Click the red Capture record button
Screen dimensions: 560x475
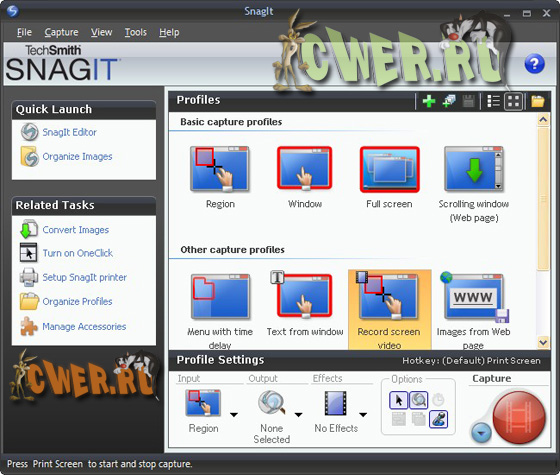point(519,417)
